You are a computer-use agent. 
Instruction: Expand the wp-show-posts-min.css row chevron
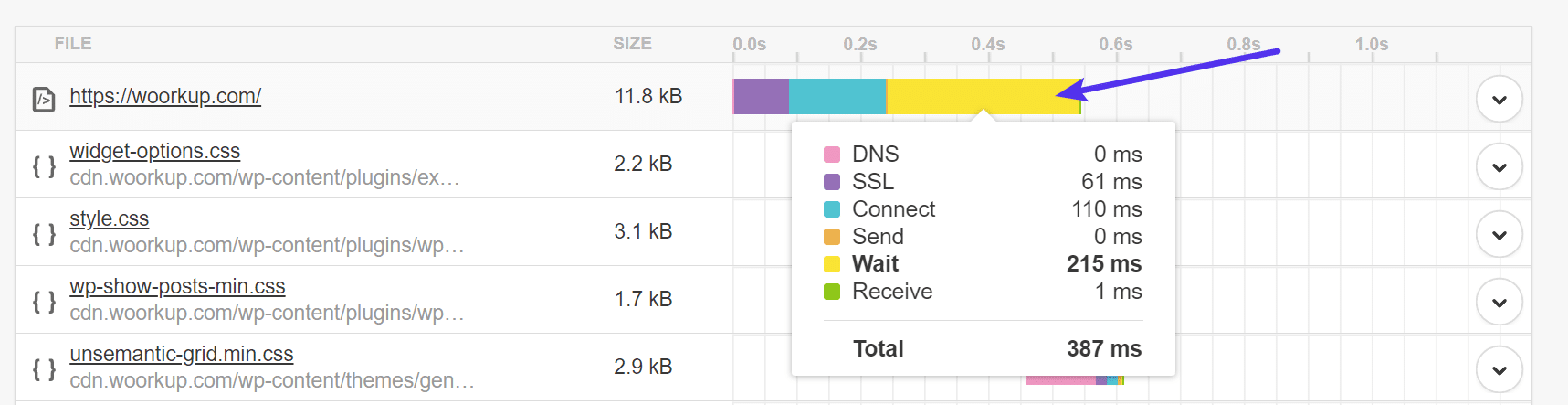pyautogui.click(x=1499, y=302)
